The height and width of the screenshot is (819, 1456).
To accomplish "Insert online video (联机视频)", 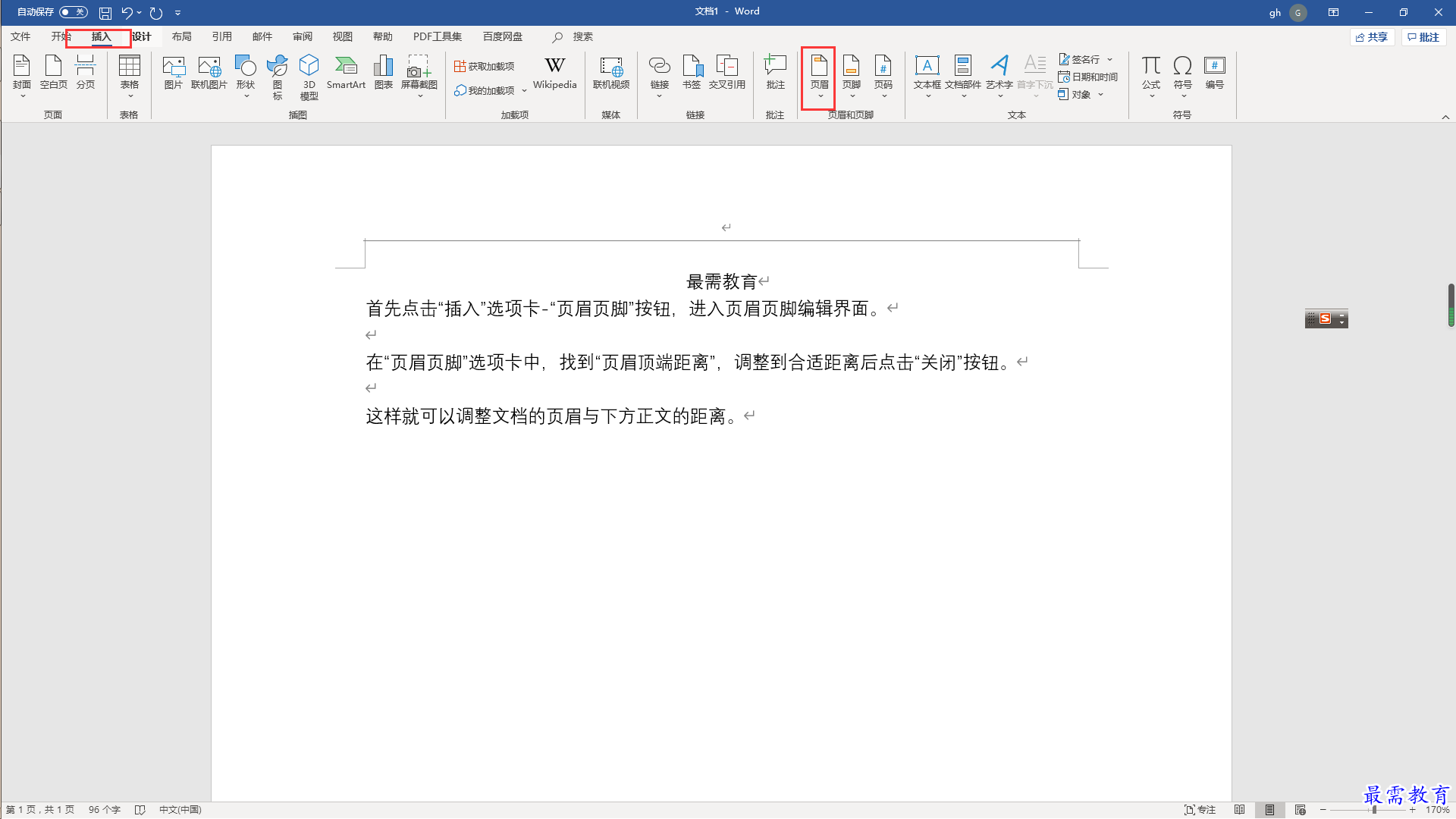I will [x=611, y=73].
